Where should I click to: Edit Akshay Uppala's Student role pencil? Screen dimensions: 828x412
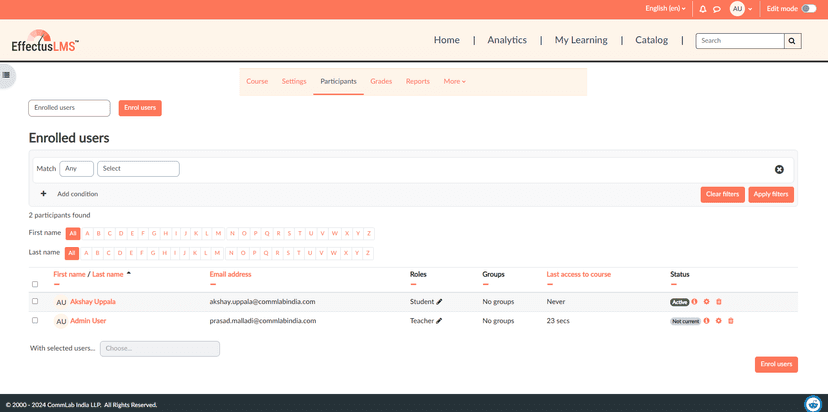pyautogui.click(x=439, y=302)
